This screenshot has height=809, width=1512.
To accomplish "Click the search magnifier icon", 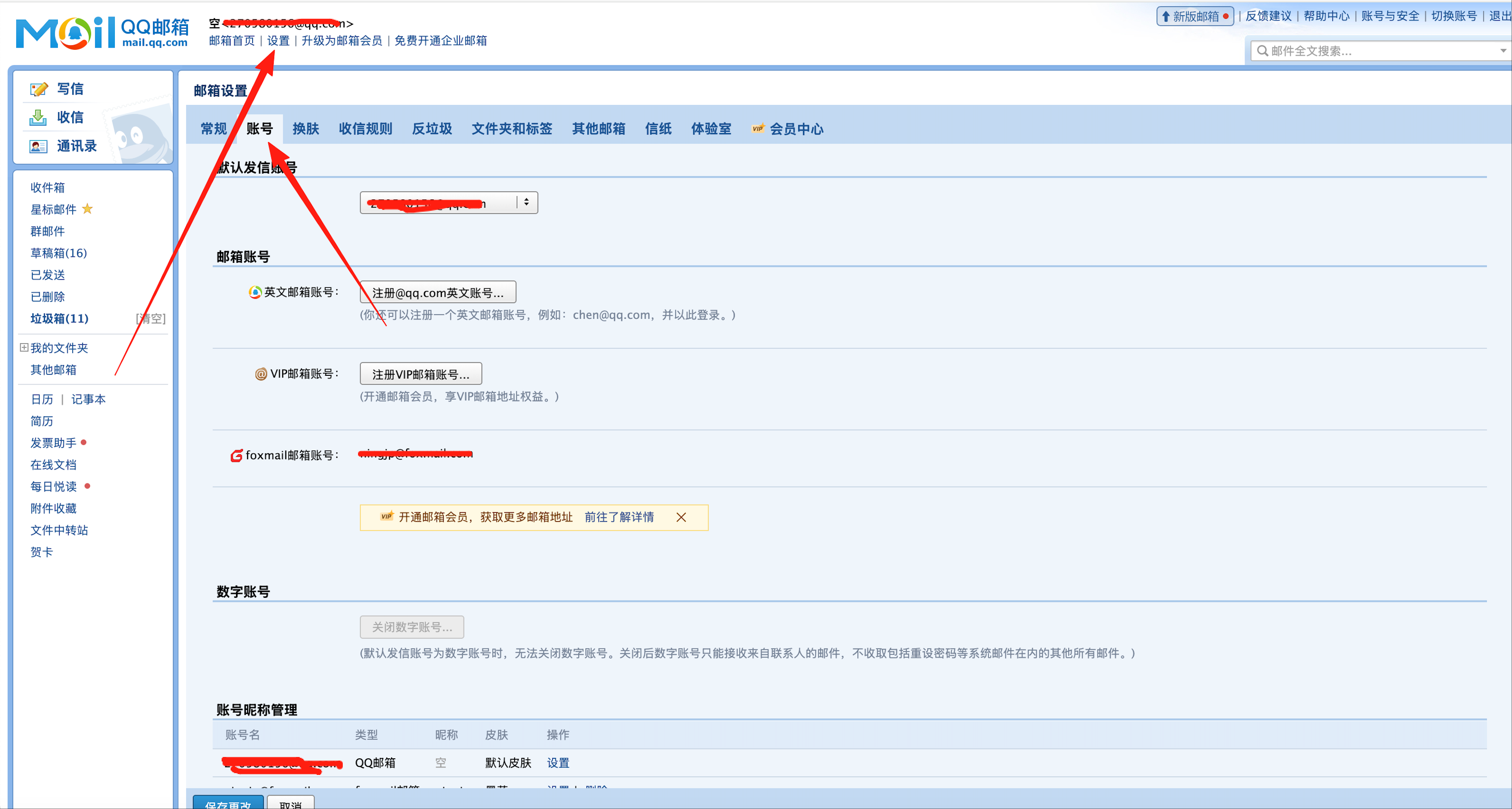I will 1262,51.
